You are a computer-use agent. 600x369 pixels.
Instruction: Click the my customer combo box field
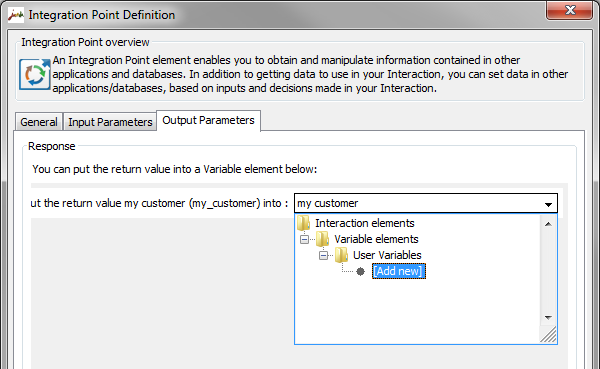pyautogui.click(x=426, y=203)
